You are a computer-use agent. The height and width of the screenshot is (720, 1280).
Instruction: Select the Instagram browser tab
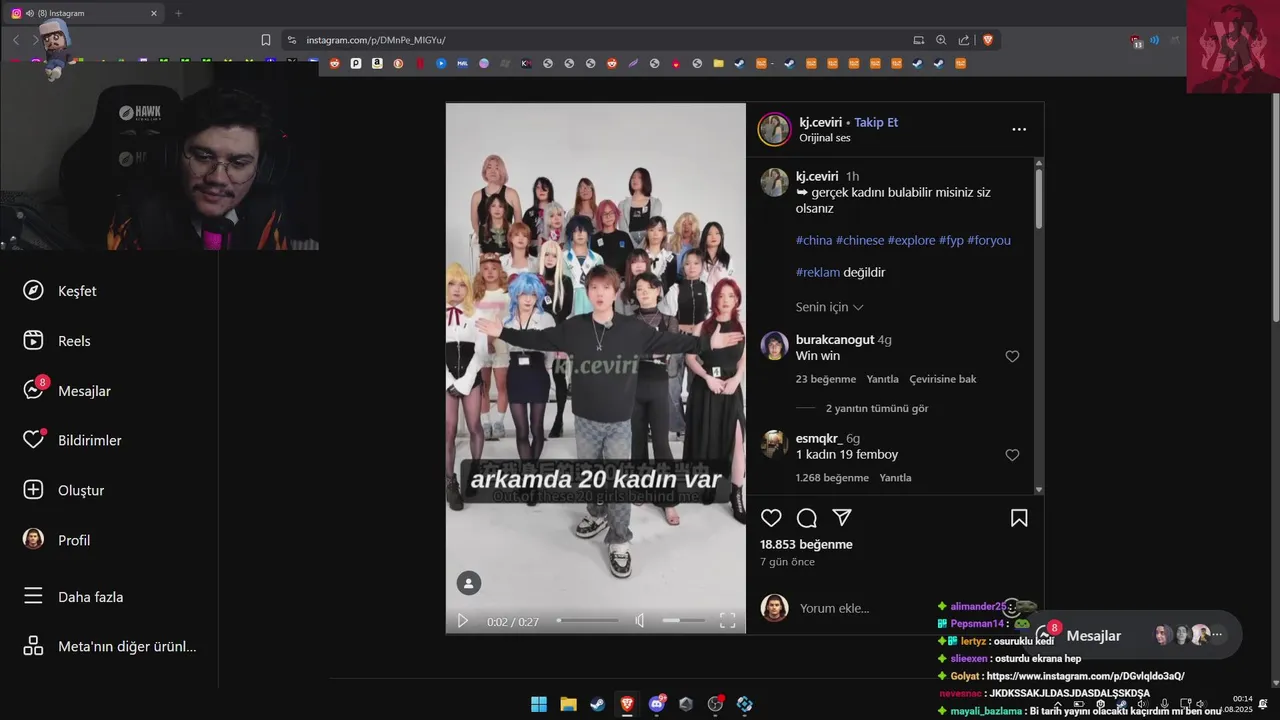click(84, 13)
